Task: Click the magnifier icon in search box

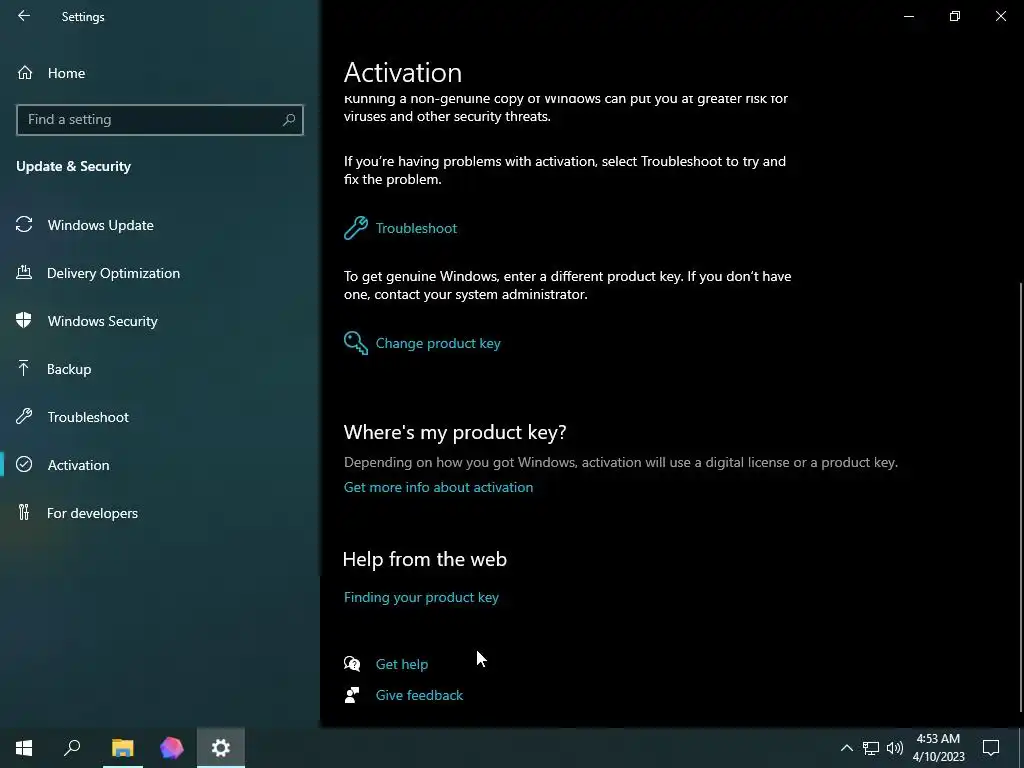Action: 289,120
